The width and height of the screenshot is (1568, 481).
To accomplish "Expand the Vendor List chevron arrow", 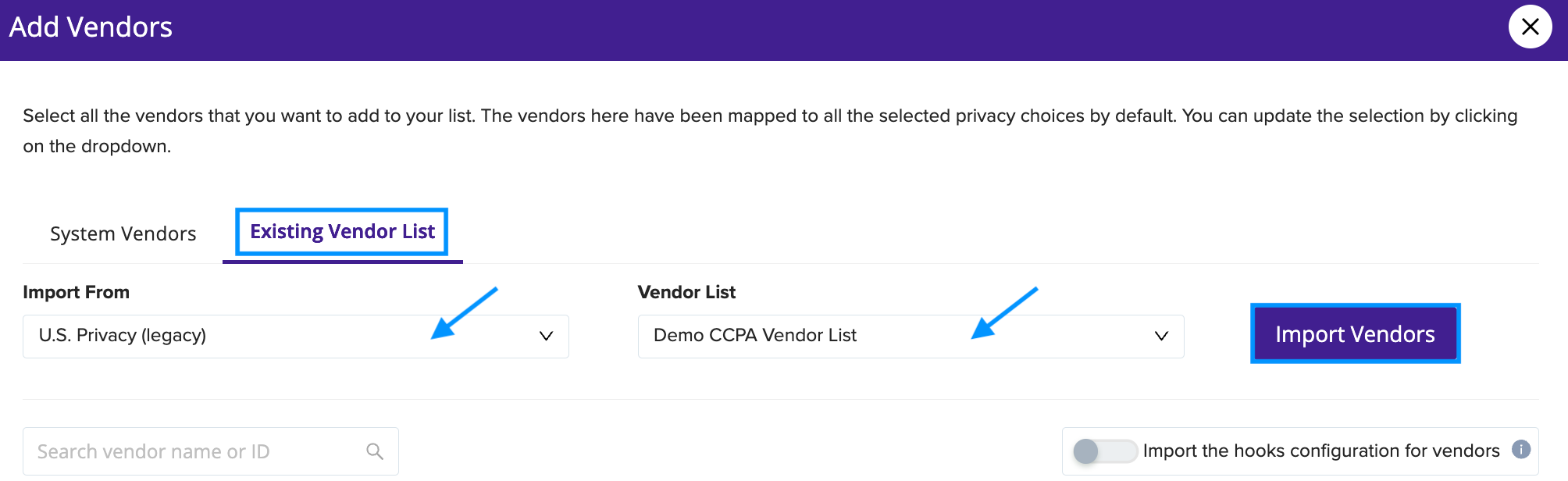I will click(1161, 336).
